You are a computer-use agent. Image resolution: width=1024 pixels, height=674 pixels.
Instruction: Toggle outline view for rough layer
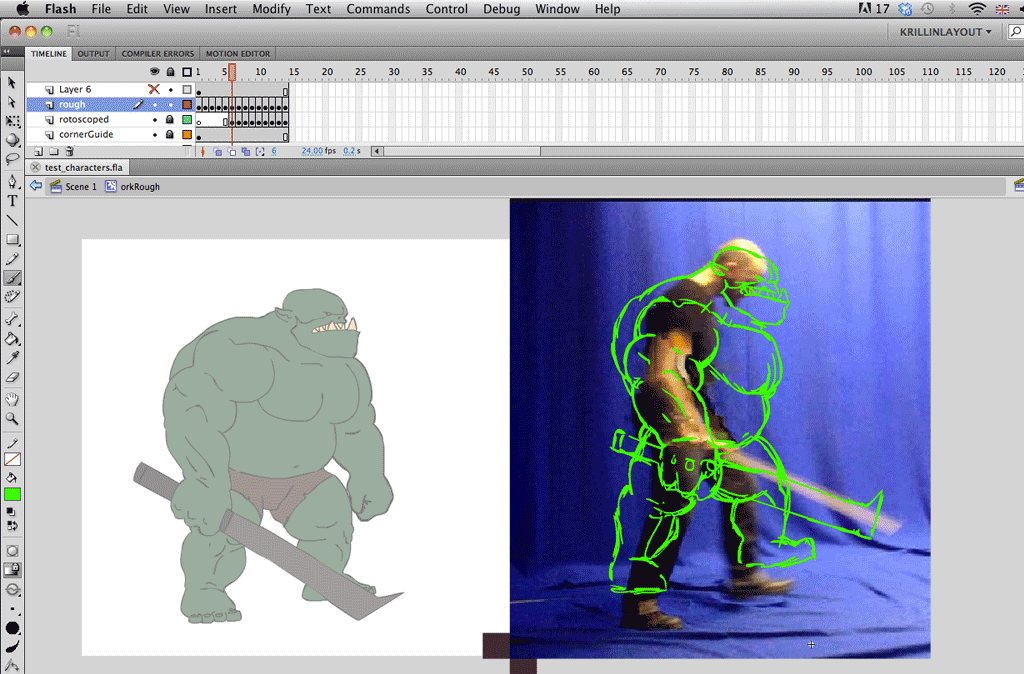(x=186, y=104)
